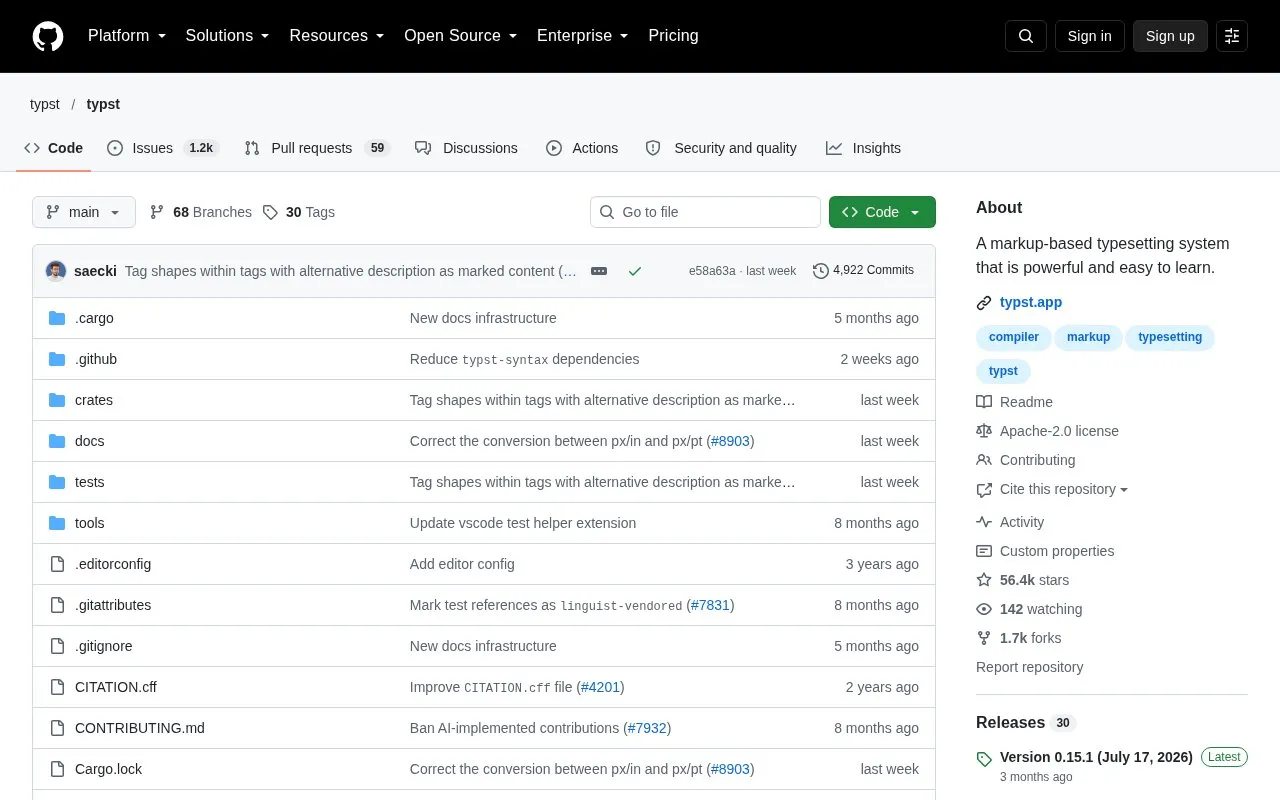Click the watching eye icon

point(984,609)
